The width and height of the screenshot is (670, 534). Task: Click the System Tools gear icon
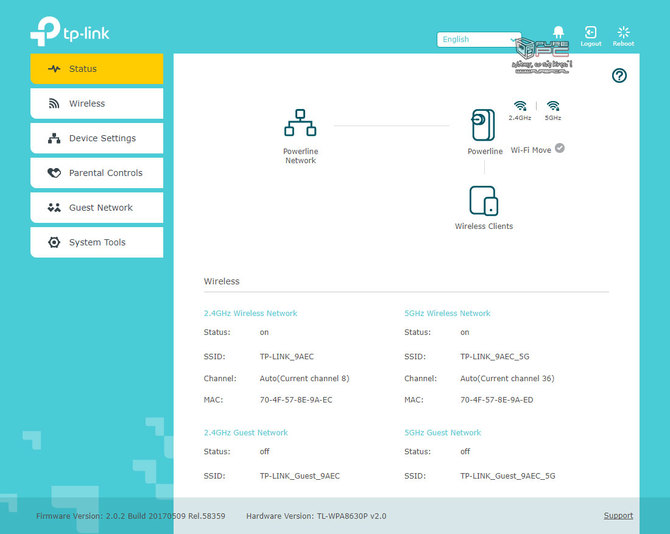(x=54, y=242)
